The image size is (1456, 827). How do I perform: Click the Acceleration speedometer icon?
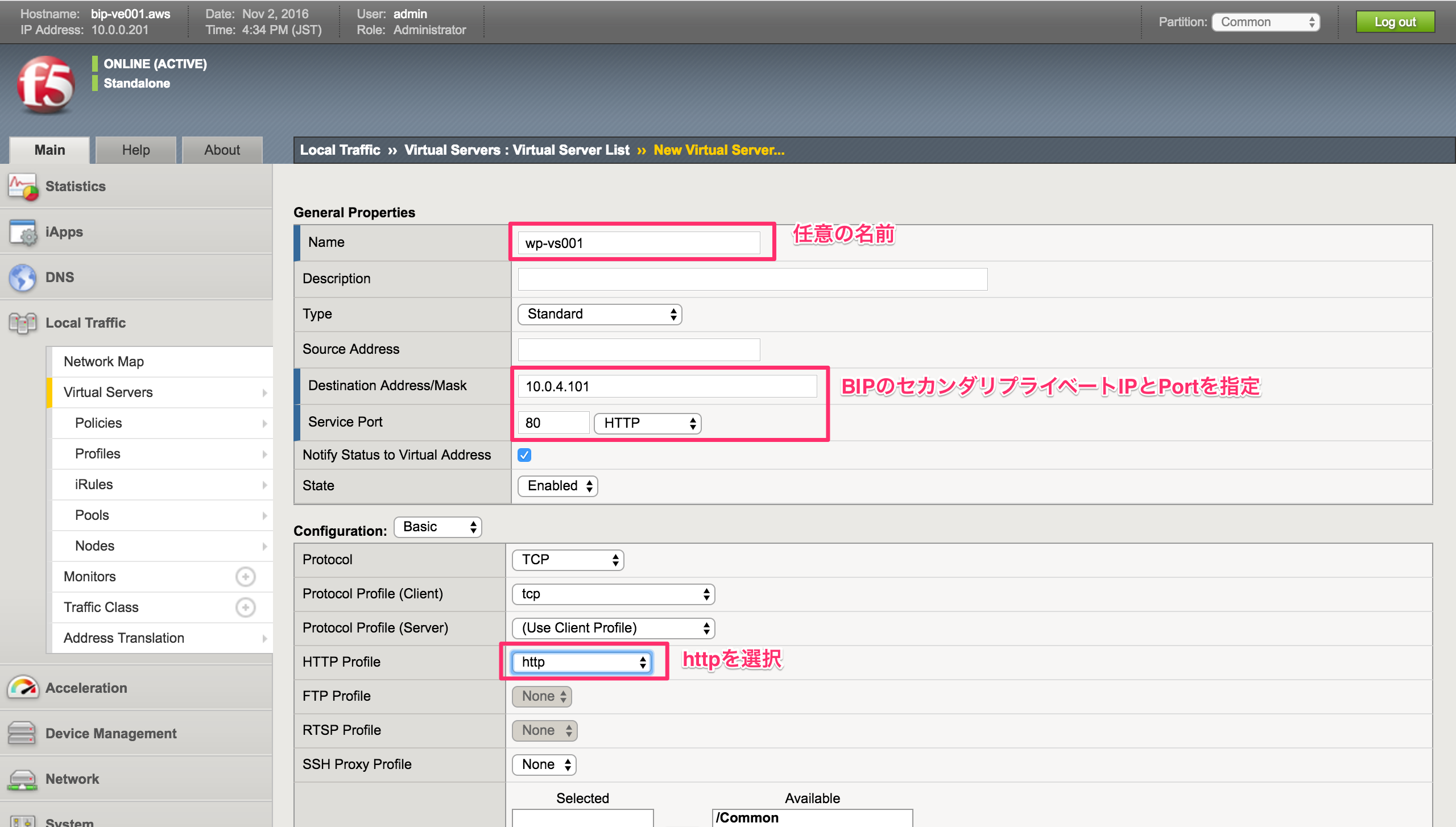[22, 688]
